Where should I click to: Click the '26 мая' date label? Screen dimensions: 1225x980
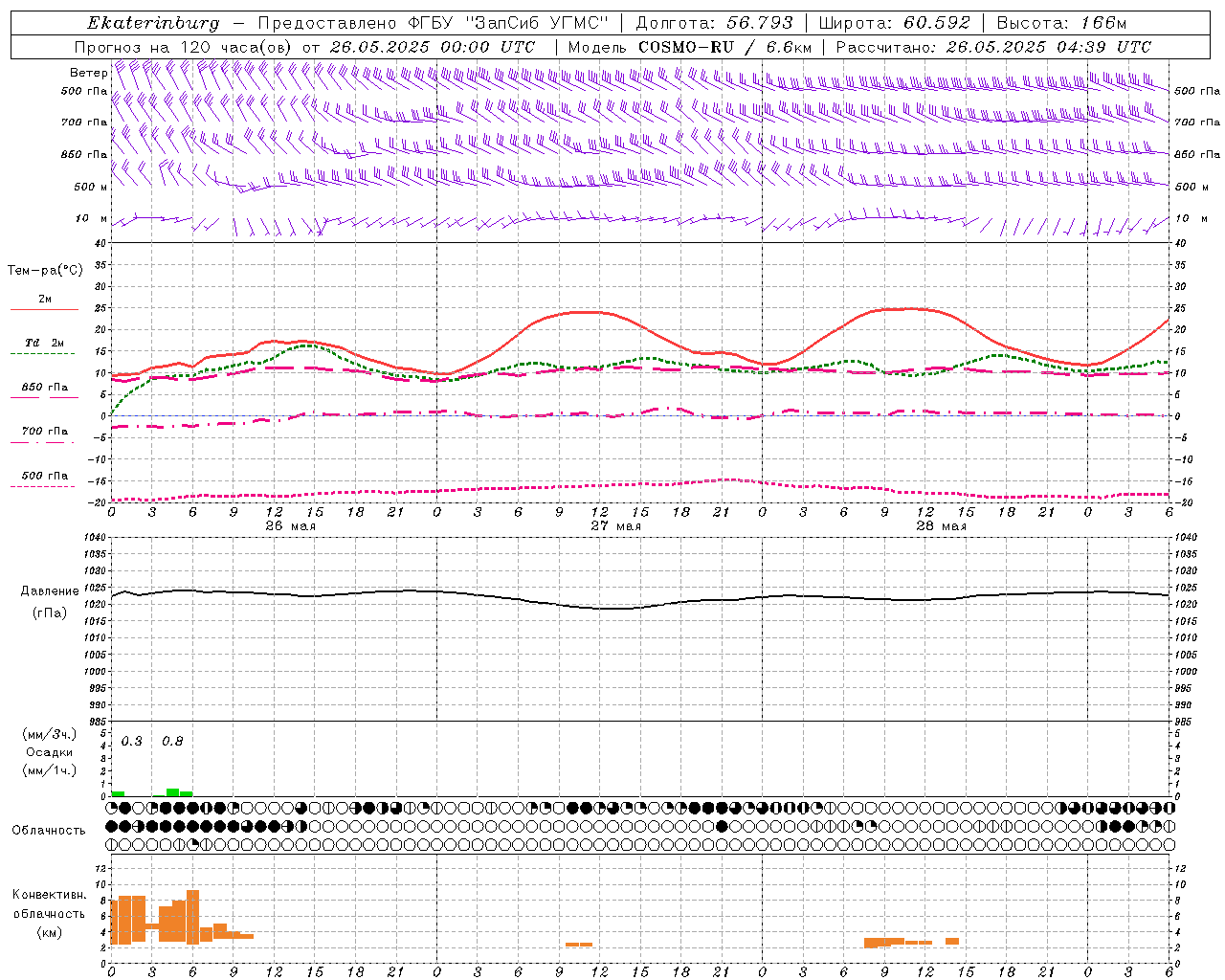[x=291, y=526]
